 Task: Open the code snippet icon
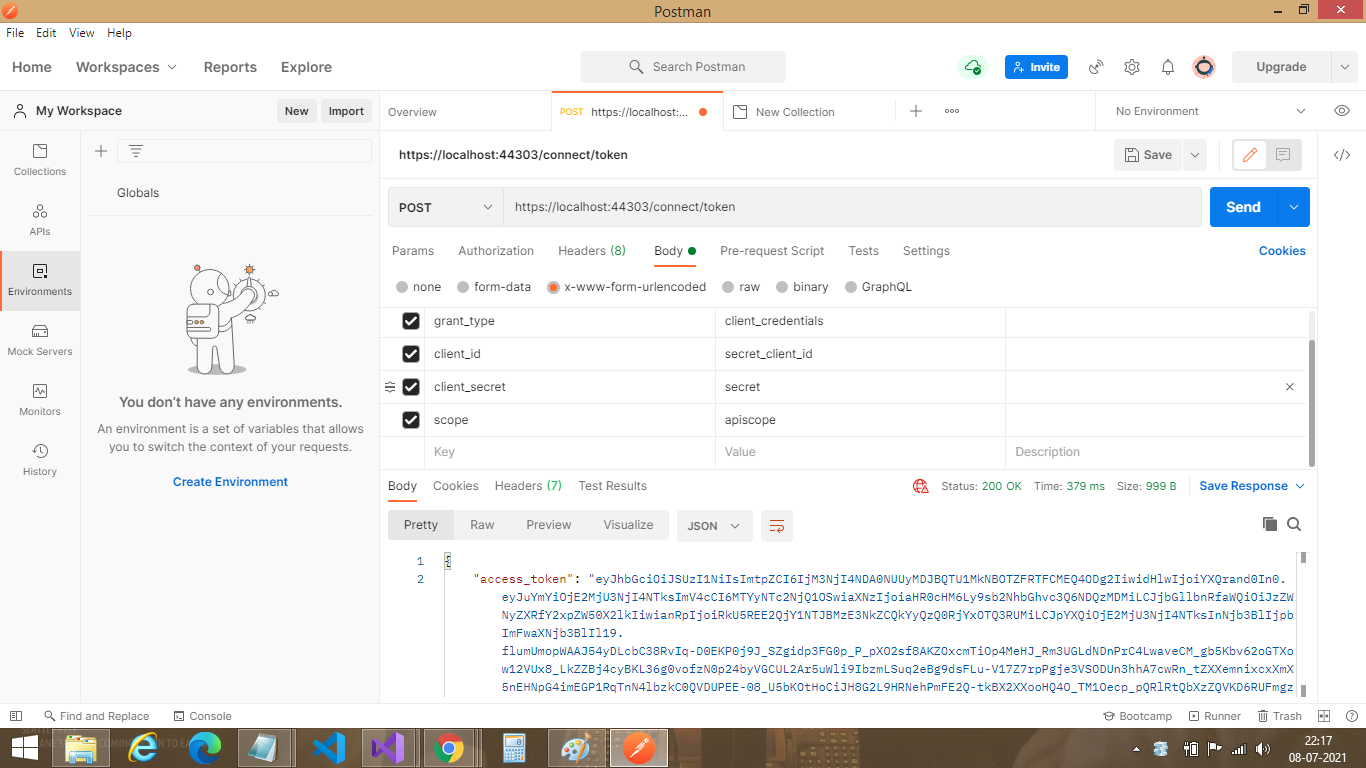(x=1342, y=155)
